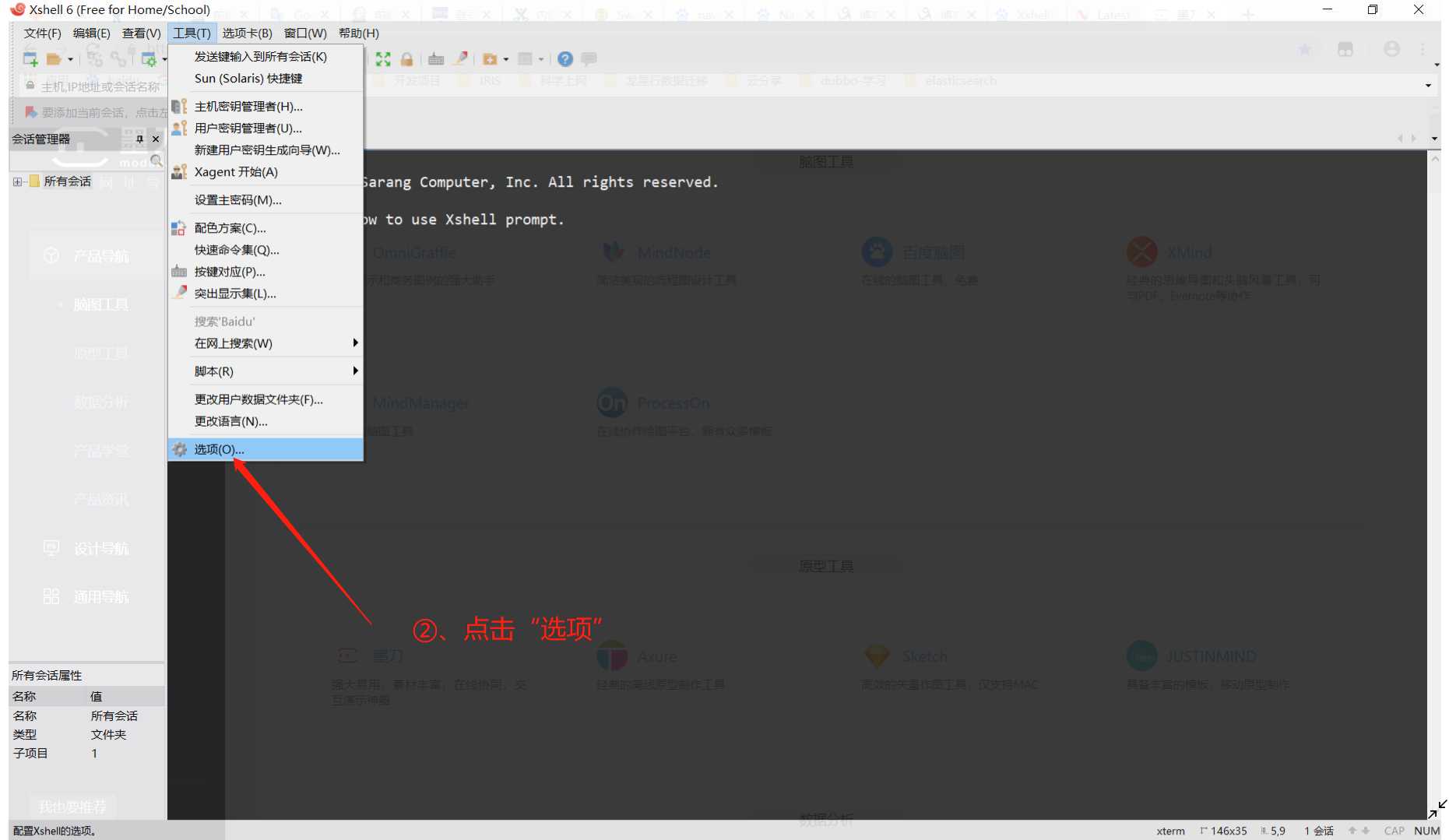Image resolution: width=1449 pixels, height=840 pixels.
Task: Open the tab list dropdown arrow at right
Action: point(1434,139)
